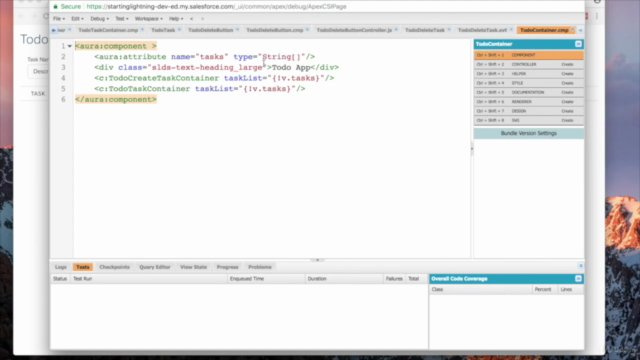640x360 pixels.
Task: Open the File menu
Action: 59,19
